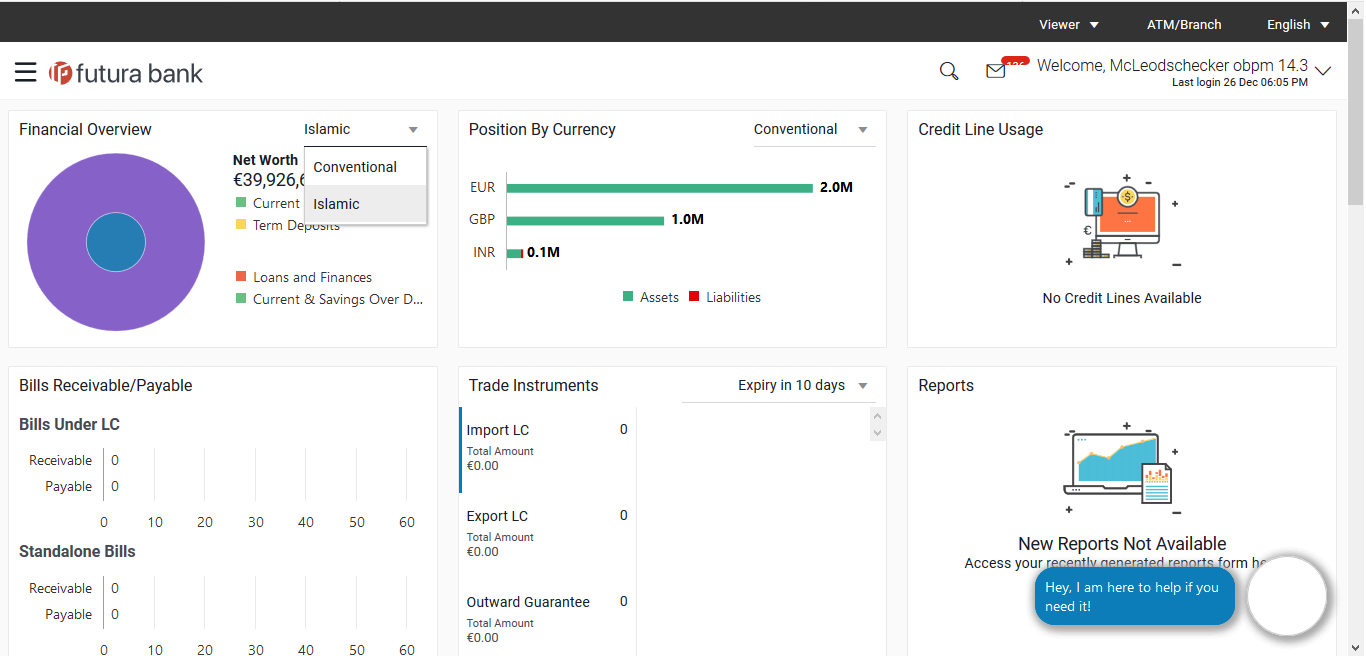Image resolution: width=1366 pixels, height=656 pixels.
Task: Click the reports laptop illustration icon
Action: pos(1121,469)
